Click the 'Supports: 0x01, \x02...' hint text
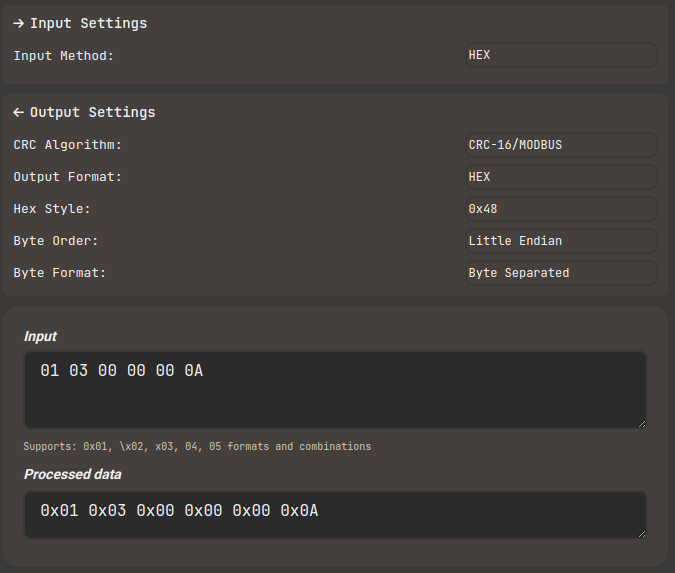Image resolution: width=675 pixels, height=573 pixels. [x=197, y=446]
